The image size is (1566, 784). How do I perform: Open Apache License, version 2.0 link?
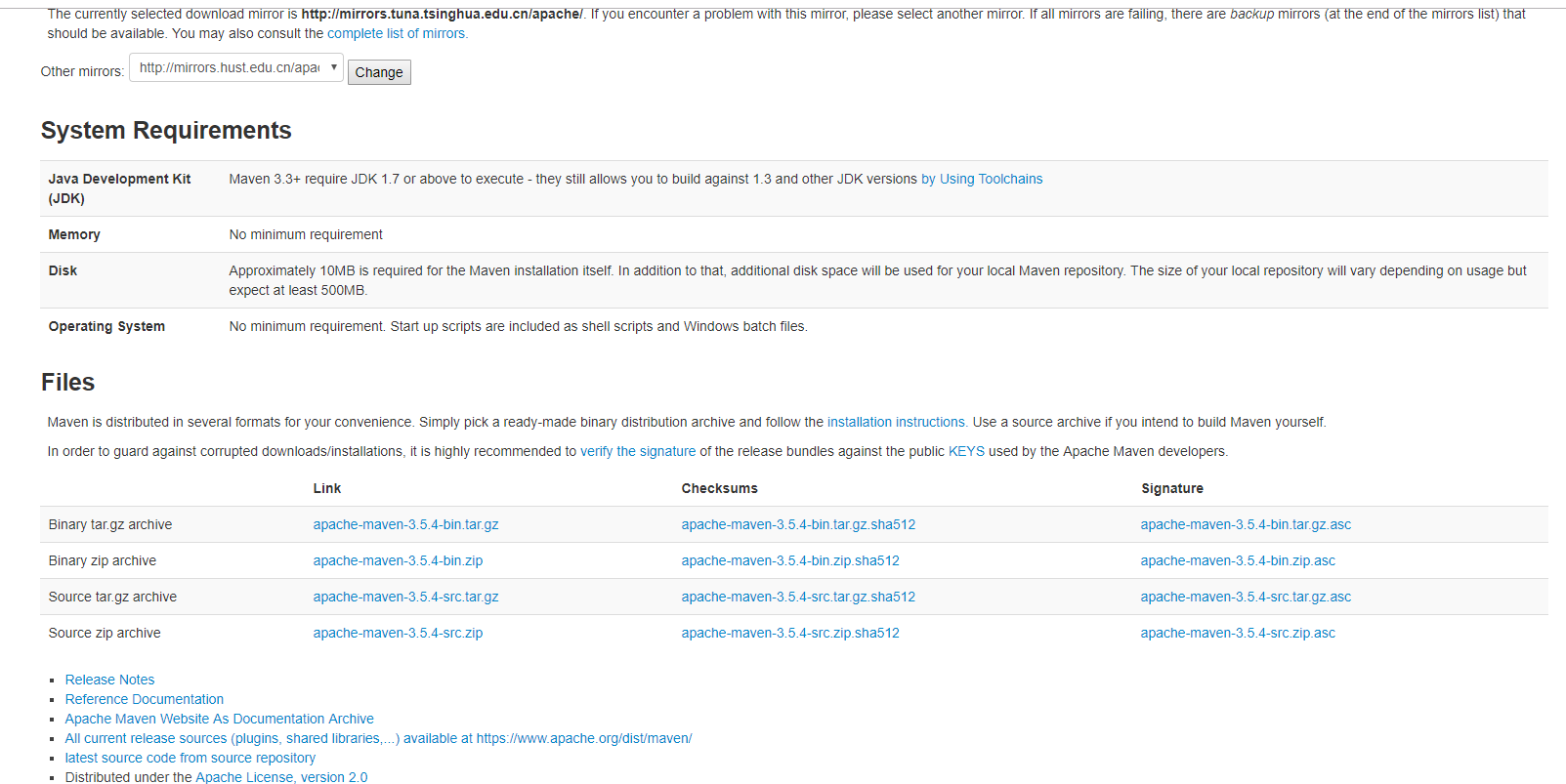281,777
